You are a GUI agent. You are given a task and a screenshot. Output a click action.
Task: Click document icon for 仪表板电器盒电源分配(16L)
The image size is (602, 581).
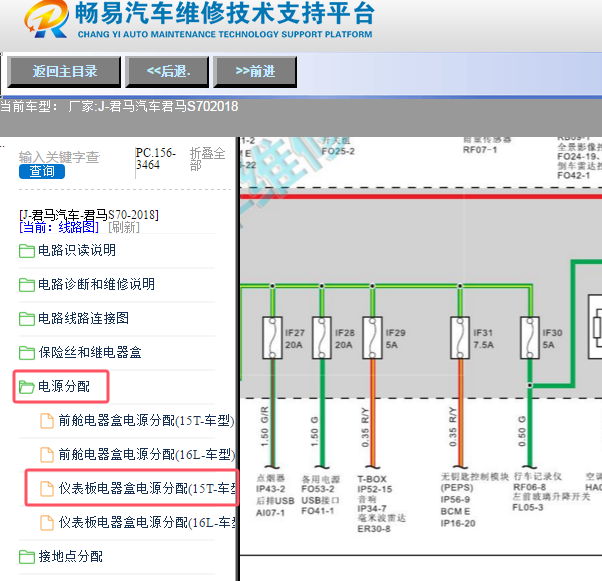coord(47,523)
